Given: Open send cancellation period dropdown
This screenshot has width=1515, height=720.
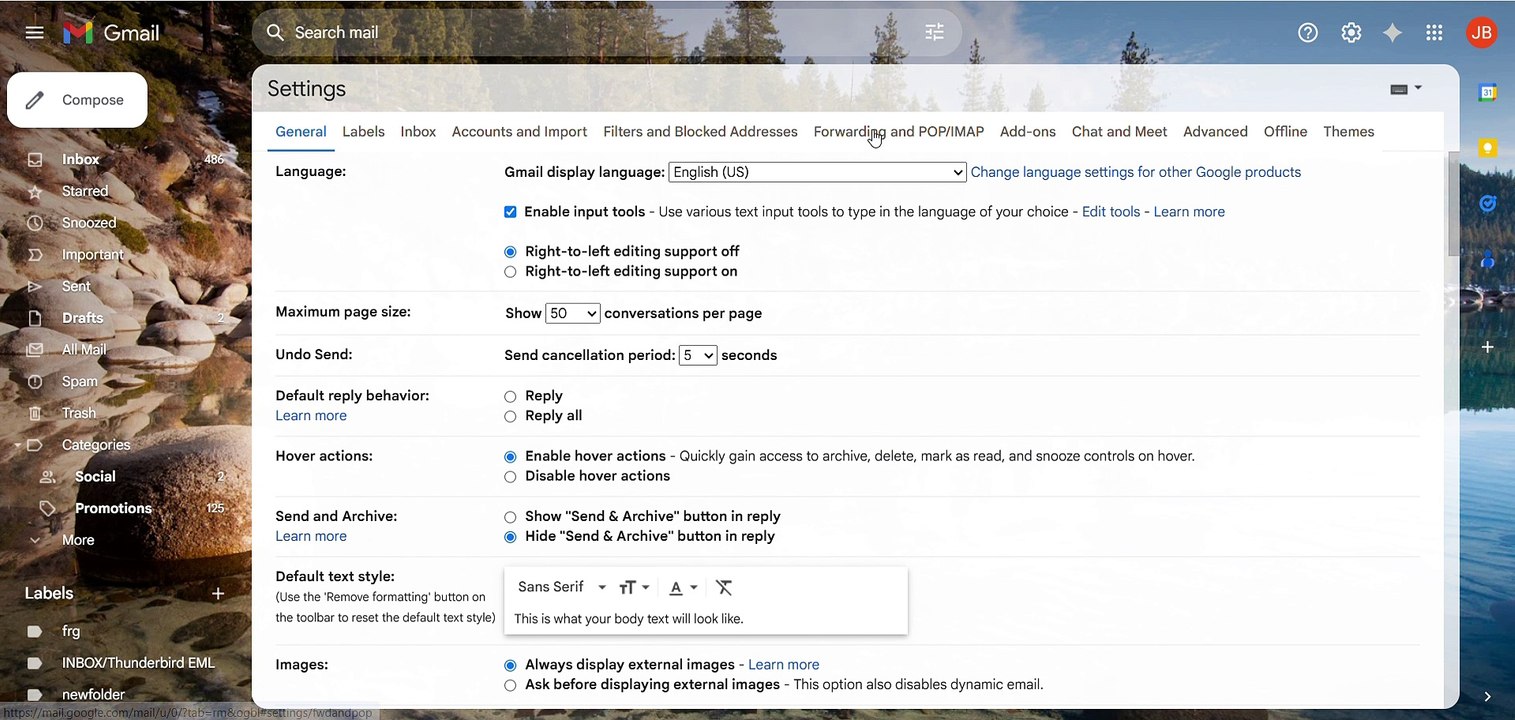Looking at the screenshot, I should pos(698,355).
